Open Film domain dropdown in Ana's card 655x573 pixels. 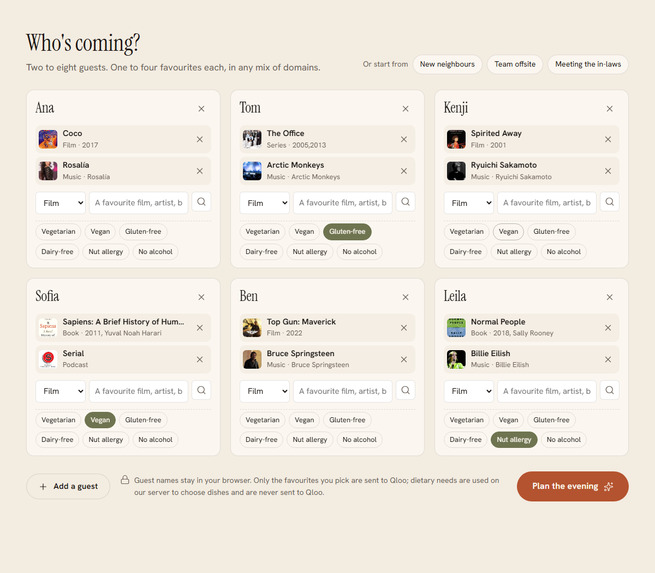tap(61, 203)
